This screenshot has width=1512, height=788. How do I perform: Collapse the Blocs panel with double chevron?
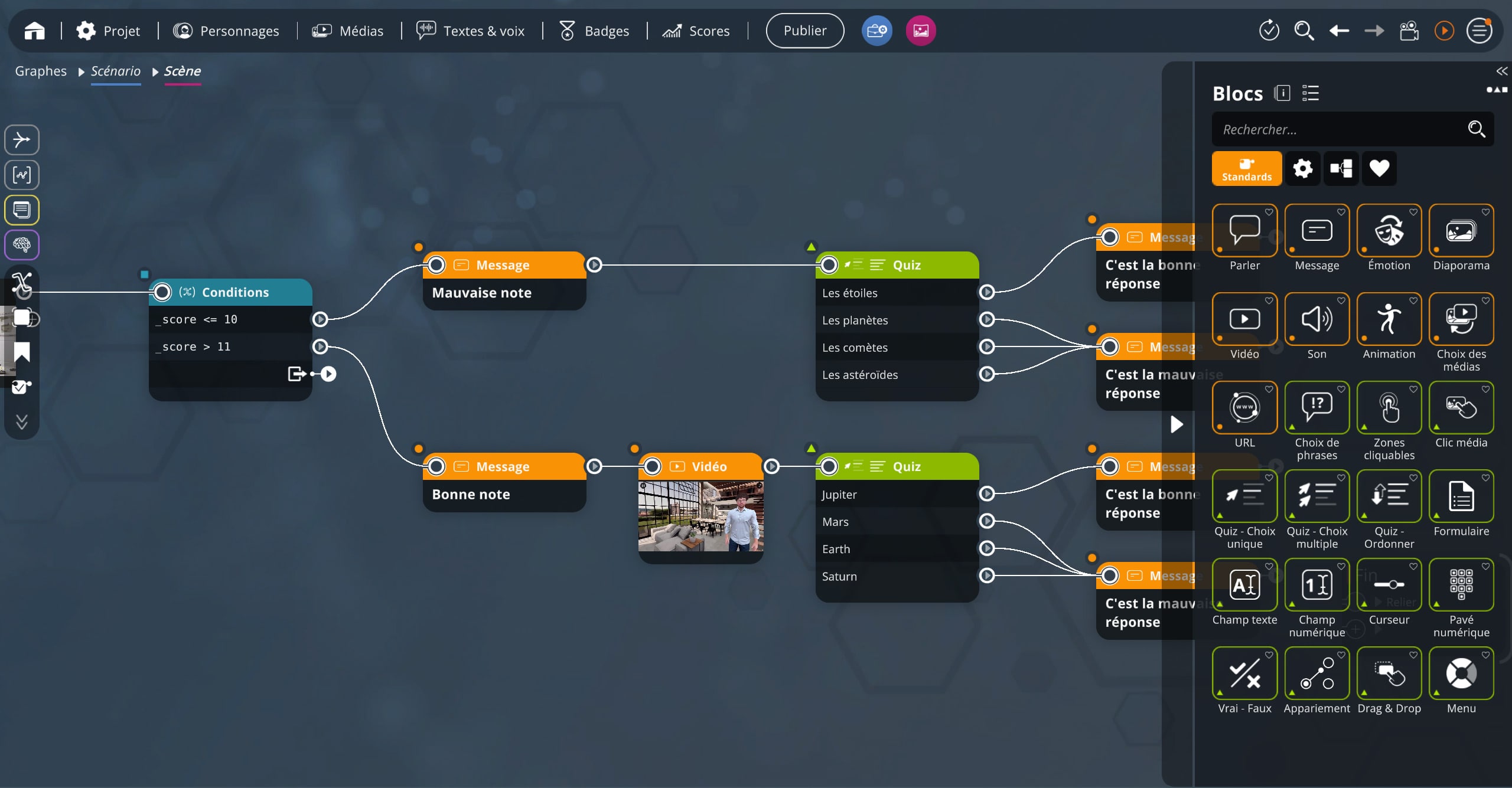click(x=1501, y=71)
